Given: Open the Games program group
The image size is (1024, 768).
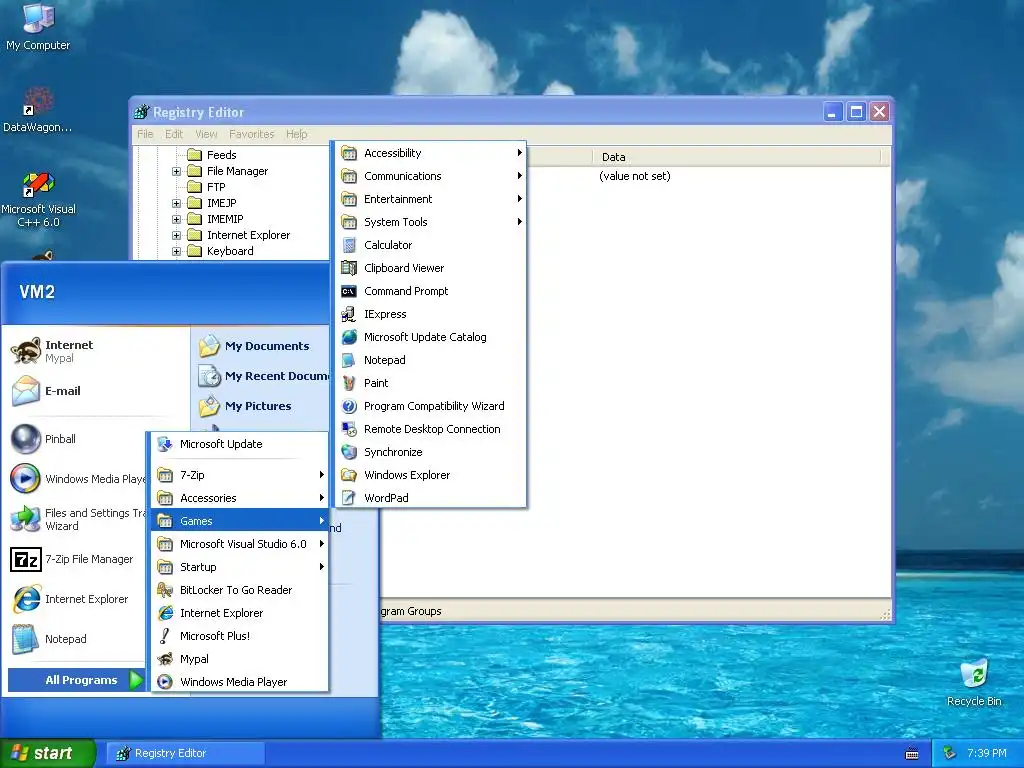Looking at the screenshot, I should [x=240, y=520].
